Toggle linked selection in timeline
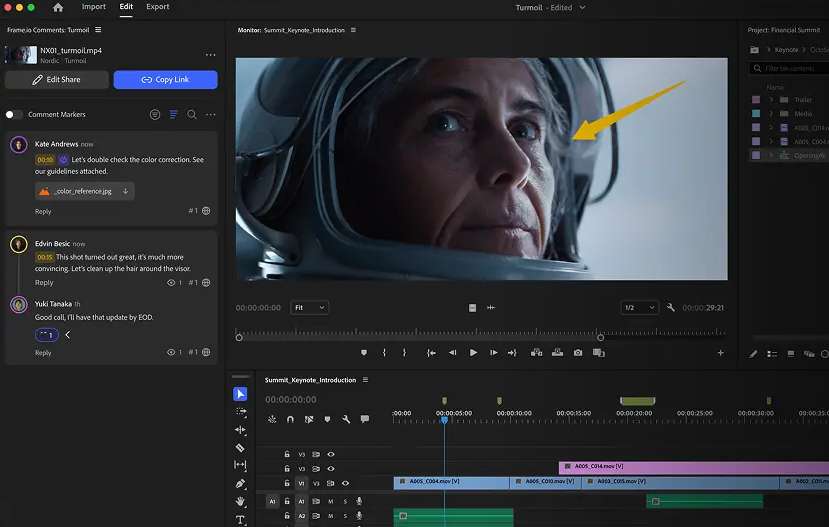The width and height of the screenshot is (829, 527). [x=309, y=419]
